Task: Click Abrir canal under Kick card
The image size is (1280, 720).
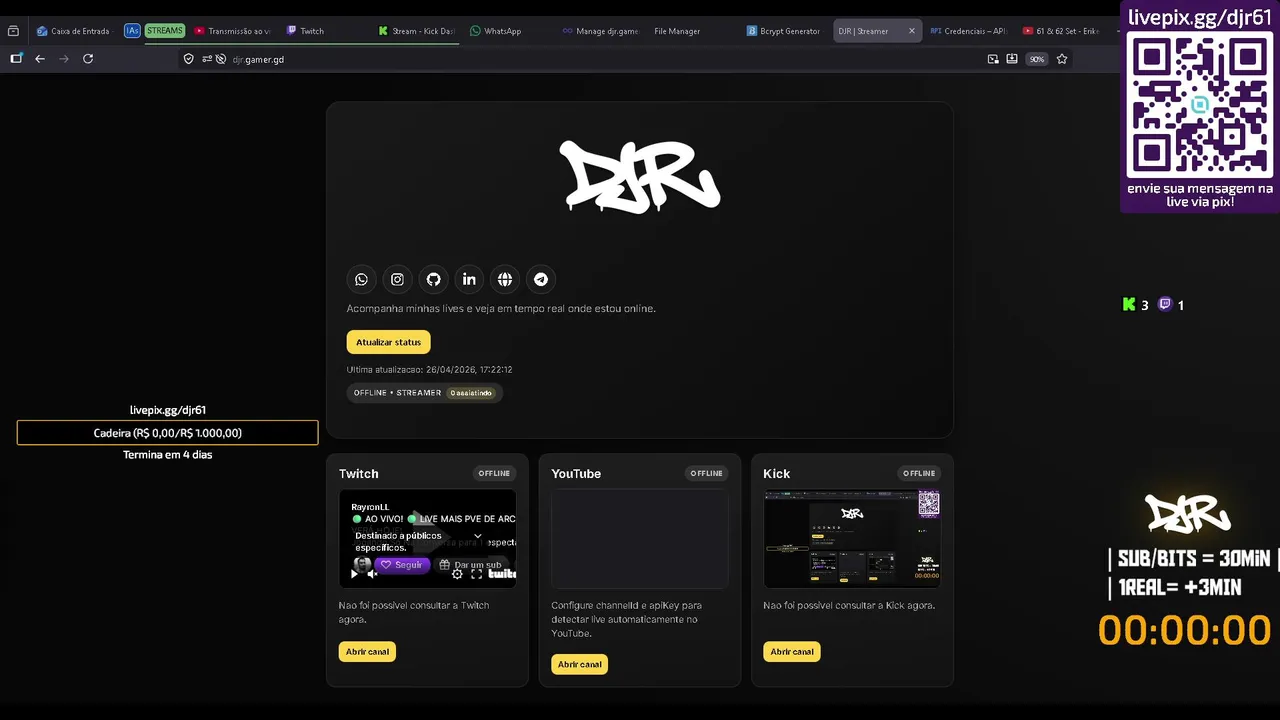Action: (791, 652)
